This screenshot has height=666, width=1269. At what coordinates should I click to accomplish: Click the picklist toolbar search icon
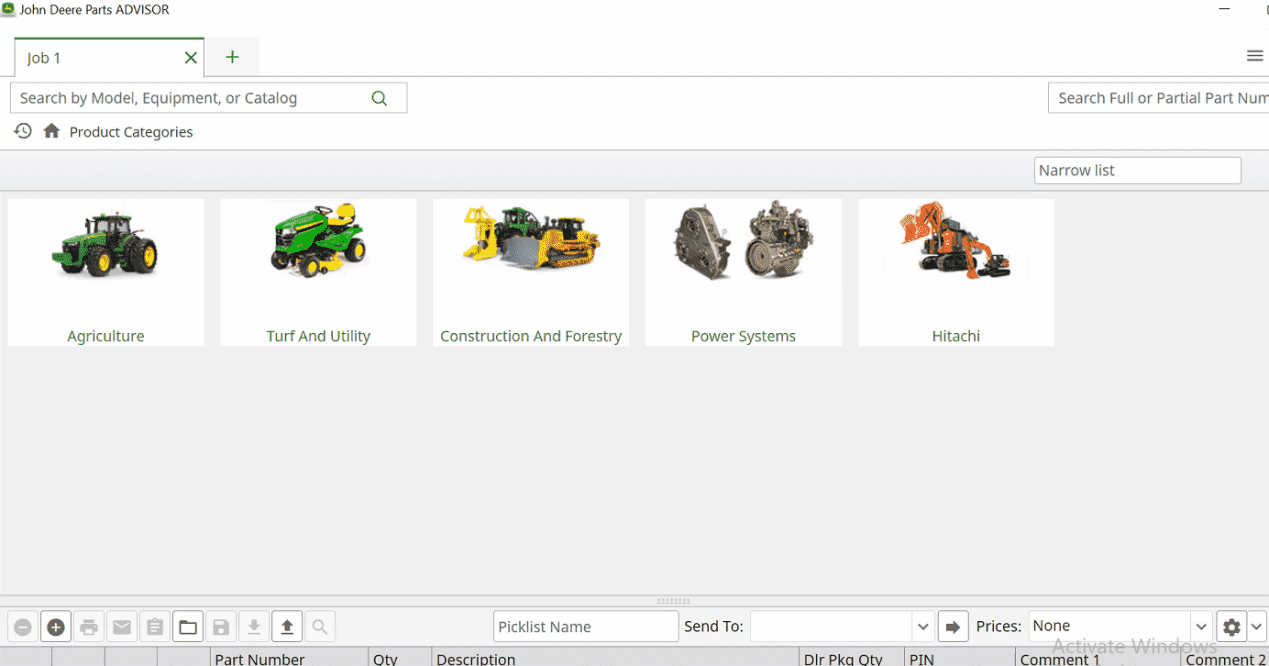(320, 627)
